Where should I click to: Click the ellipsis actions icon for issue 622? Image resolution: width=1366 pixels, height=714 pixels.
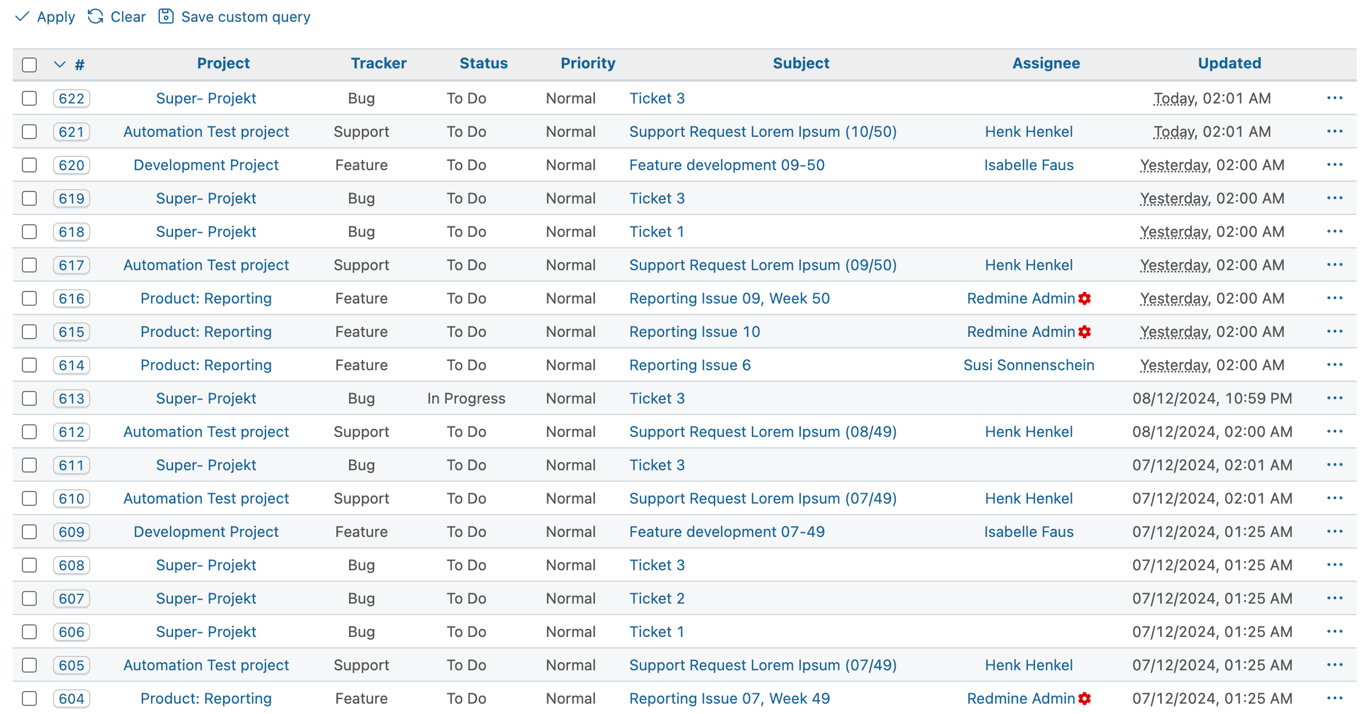[x=1334, y=98]
